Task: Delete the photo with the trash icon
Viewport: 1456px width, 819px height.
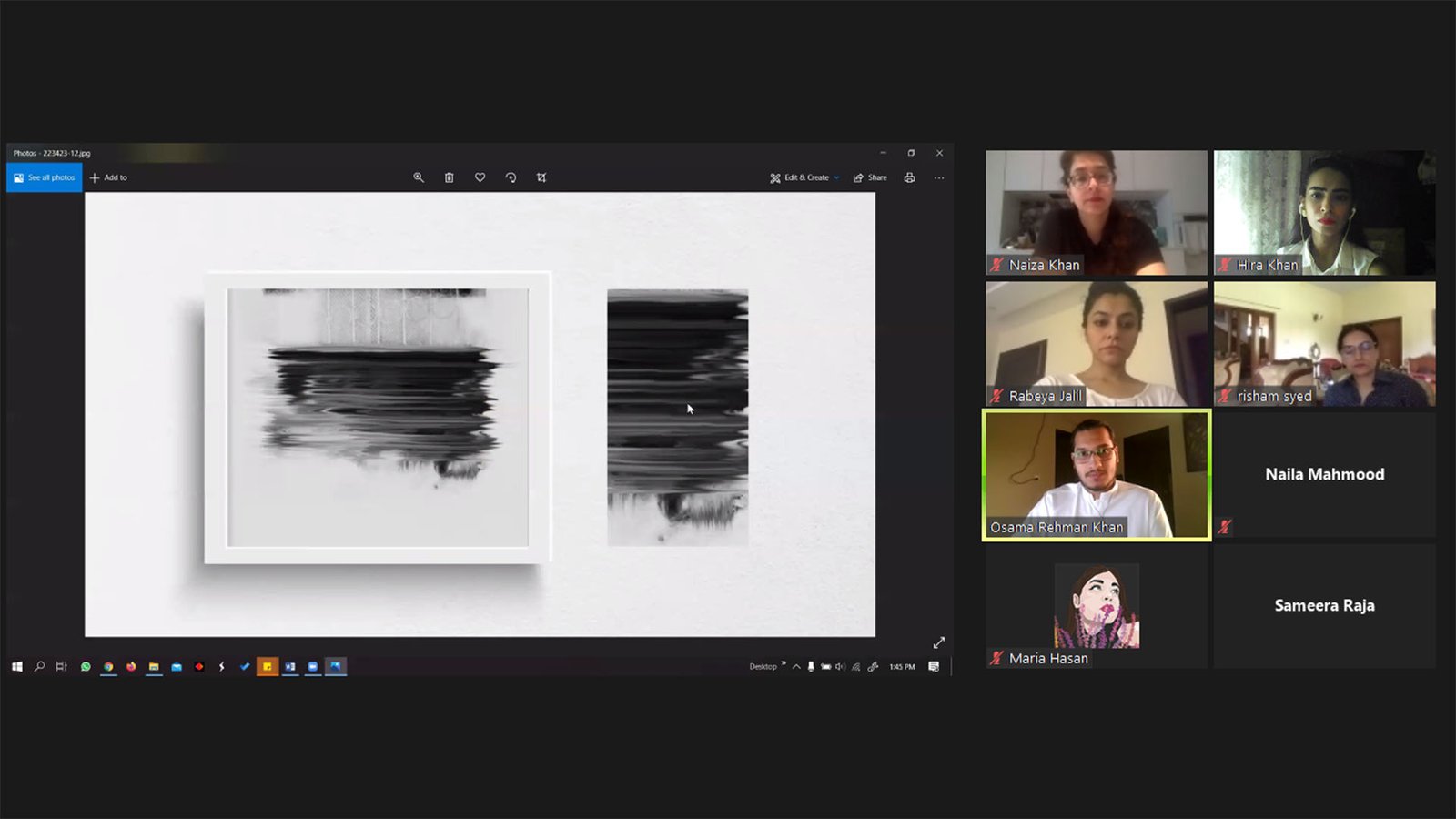Action: click(449, 177)
